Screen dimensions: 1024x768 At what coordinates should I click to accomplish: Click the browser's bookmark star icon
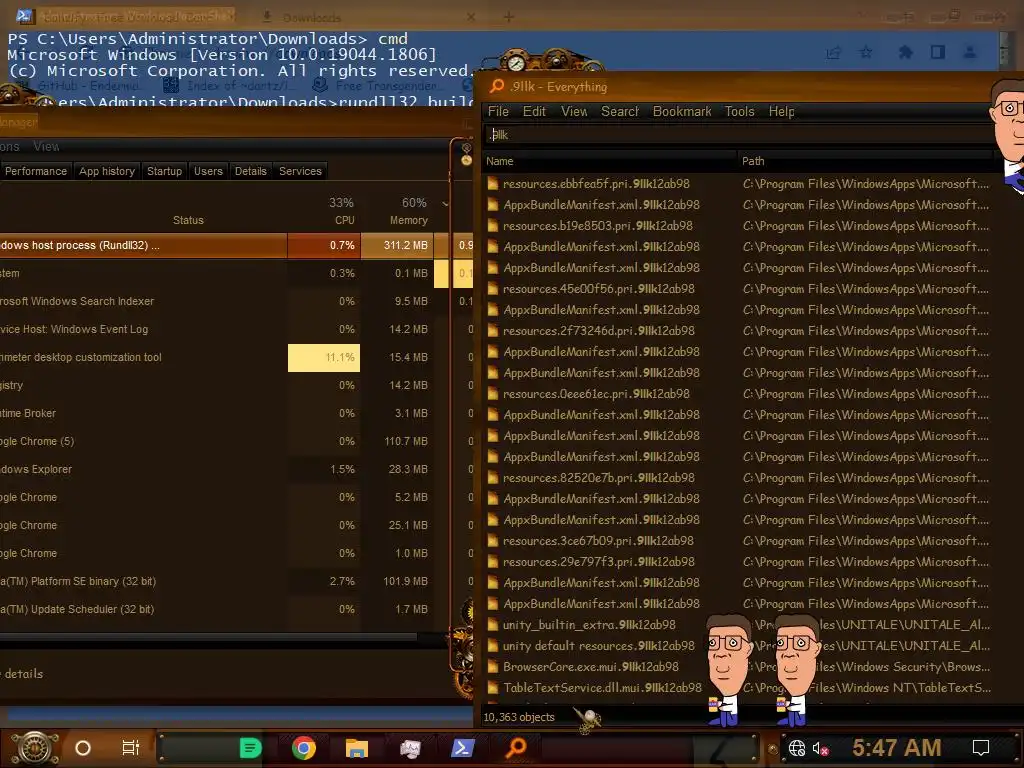click(x=866, y=52)
